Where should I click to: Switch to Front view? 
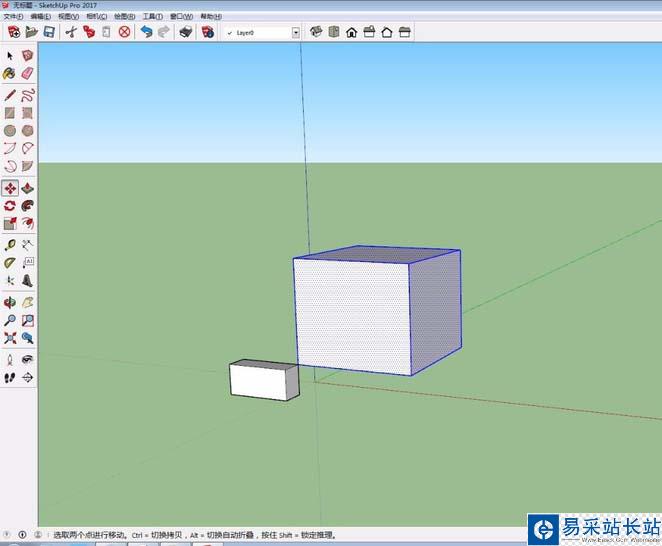pos(352,32)
